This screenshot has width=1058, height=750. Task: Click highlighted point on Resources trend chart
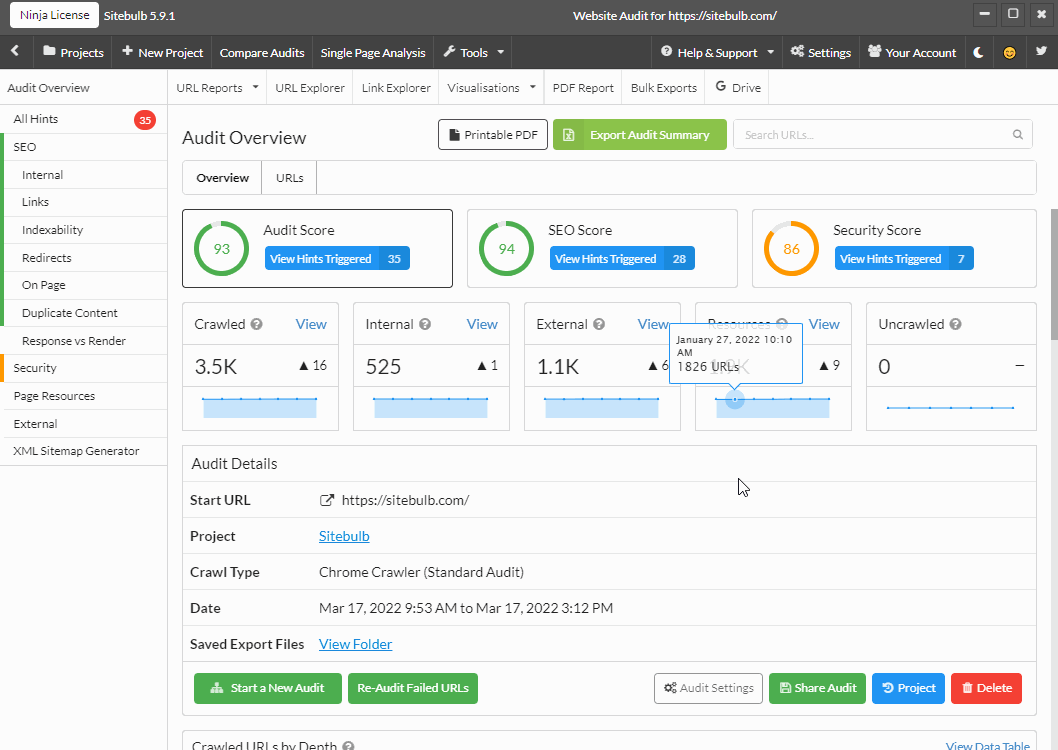(x=735, y=399)
